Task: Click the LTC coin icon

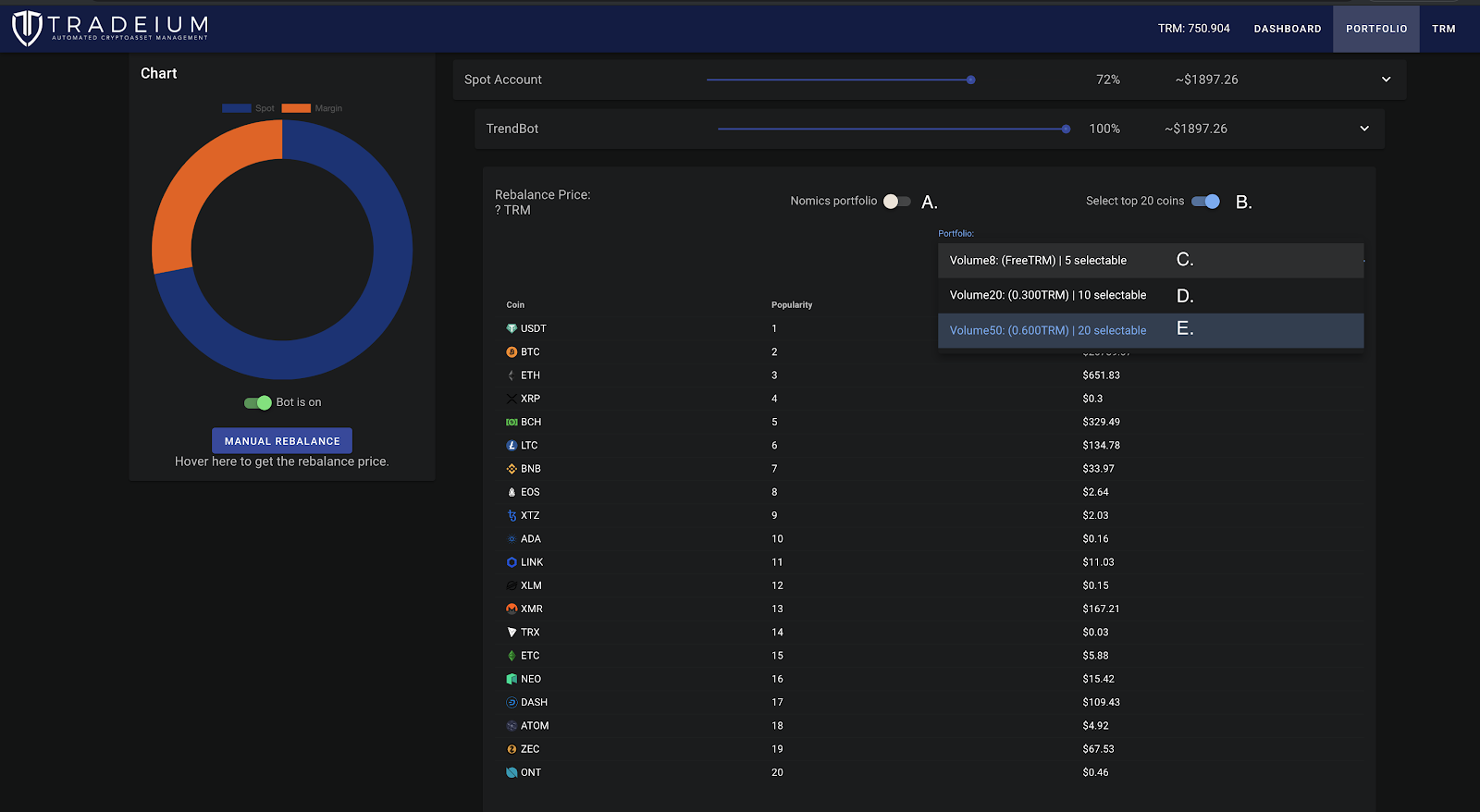Action: [x=512, y=445]
